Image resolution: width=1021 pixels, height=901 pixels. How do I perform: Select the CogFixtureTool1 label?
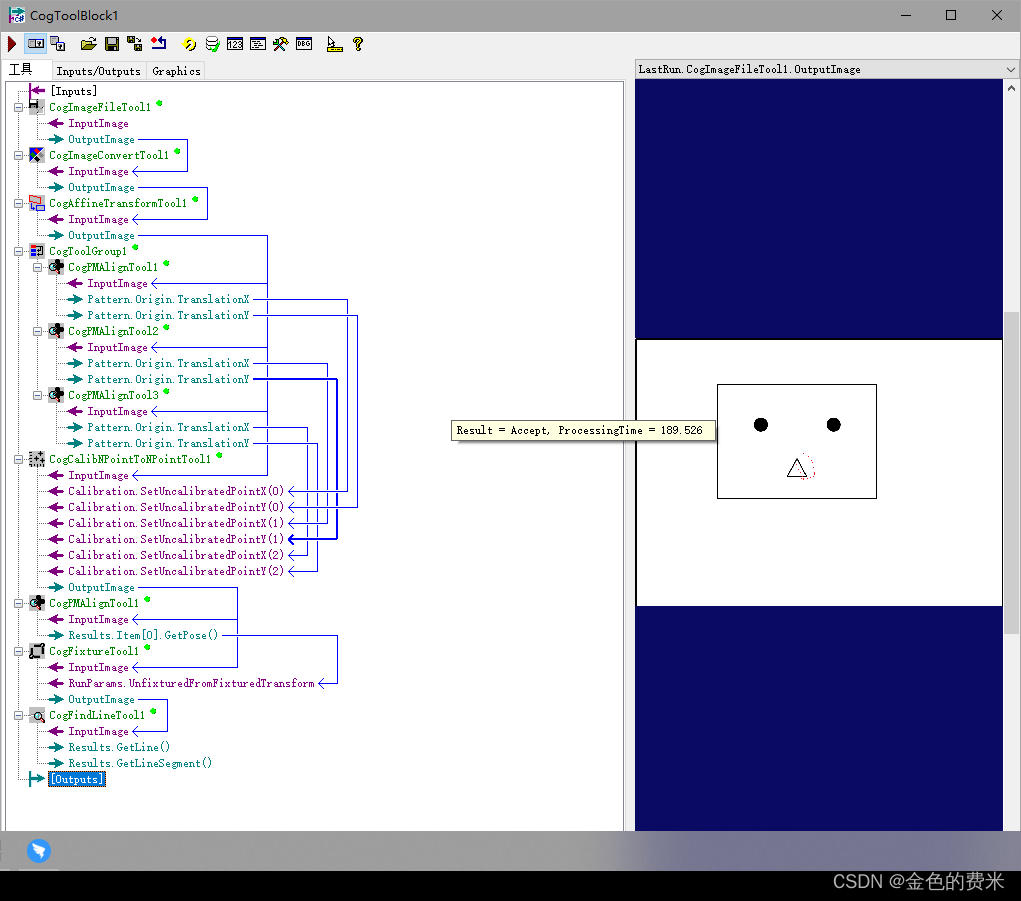pos(94,651)
